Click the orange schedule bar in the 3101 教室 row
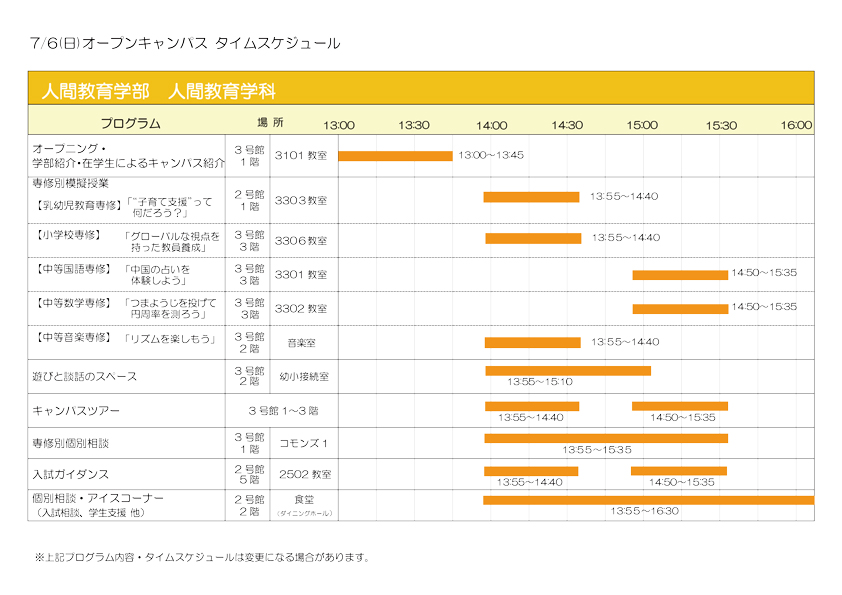Image resolution: width=842 pixels, height=595 pixels. tap(395, 156)
